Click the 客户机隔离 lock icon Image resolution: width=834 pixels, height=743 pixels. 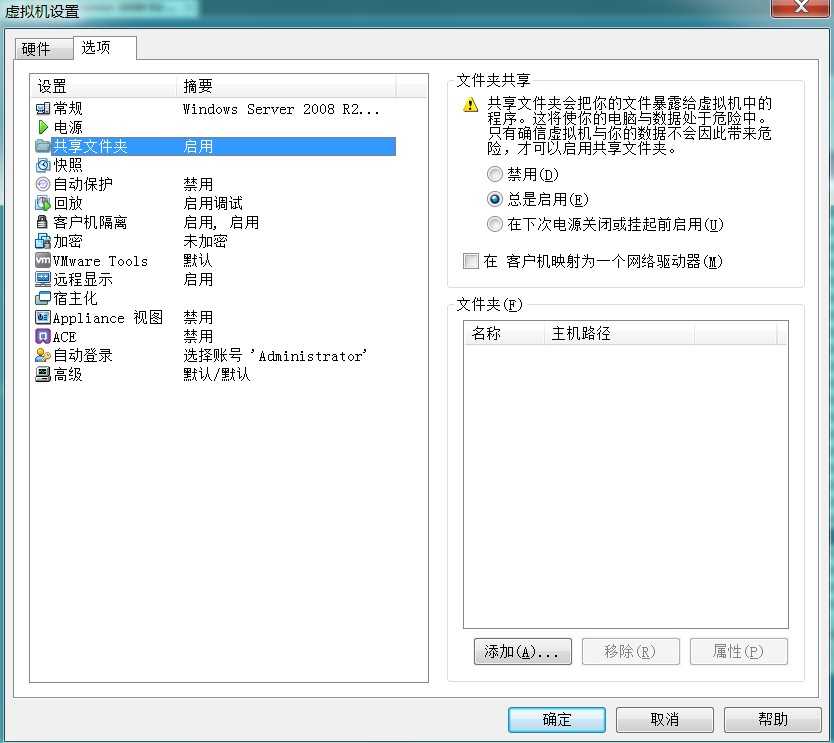43,222
